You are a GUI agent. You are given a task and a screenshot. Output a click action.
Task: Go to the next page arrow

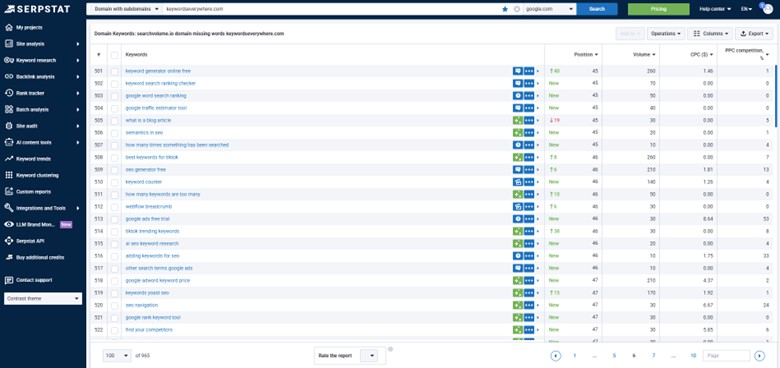[759, 356]
